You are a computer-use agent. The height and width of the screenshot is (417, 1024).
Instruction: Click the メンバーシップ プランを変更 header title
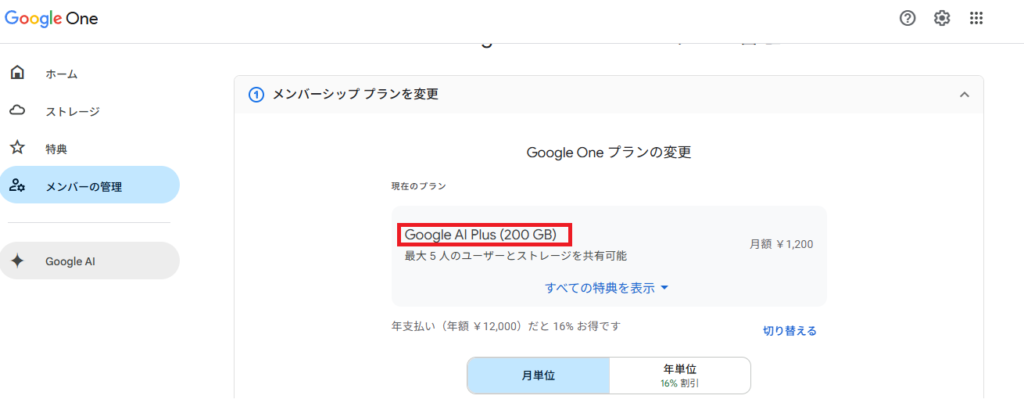(x=356, y=95)
